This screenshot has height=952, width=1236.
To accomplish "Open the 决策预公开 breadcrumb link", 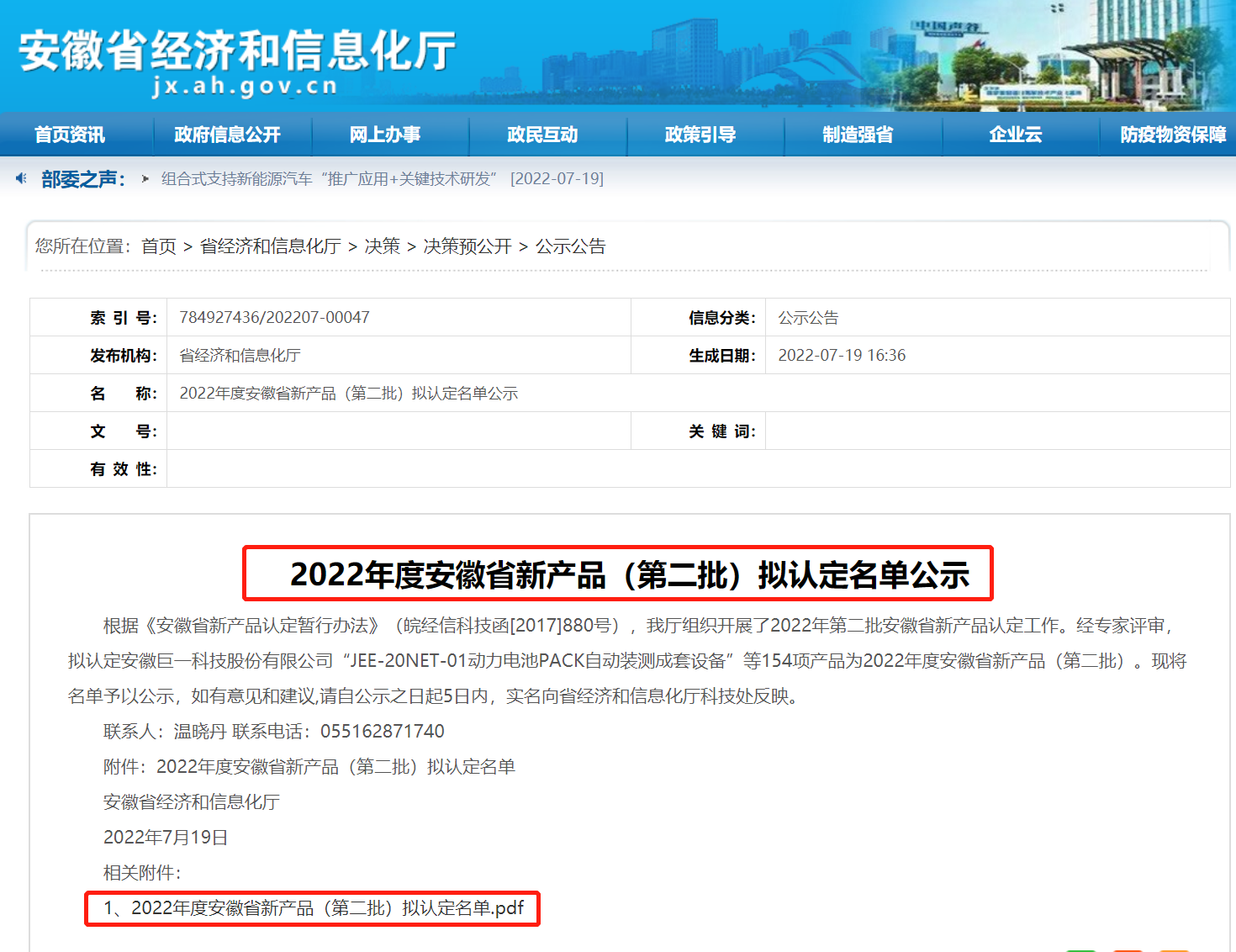I will (467, 246).
